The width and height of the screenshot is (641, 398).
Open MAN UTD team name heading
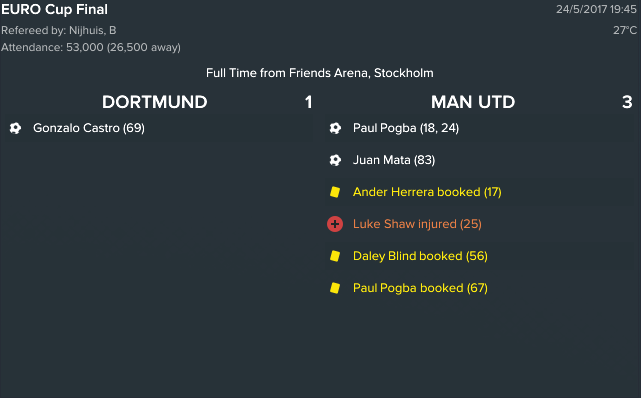click(473, 102)
